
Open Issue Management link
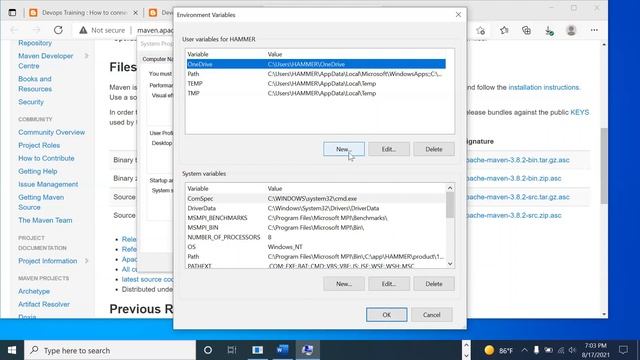point(48,184)
